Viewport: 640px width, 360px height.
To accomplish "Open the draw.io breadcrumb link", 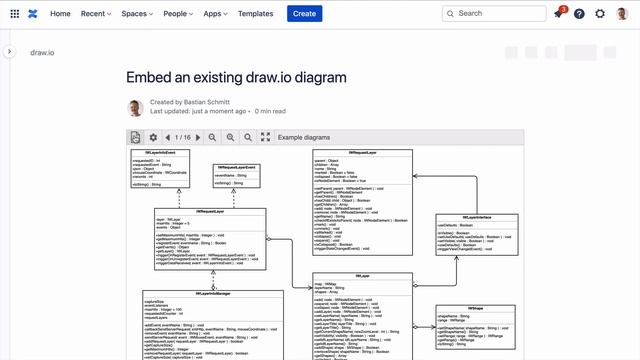I will (42, 53).
